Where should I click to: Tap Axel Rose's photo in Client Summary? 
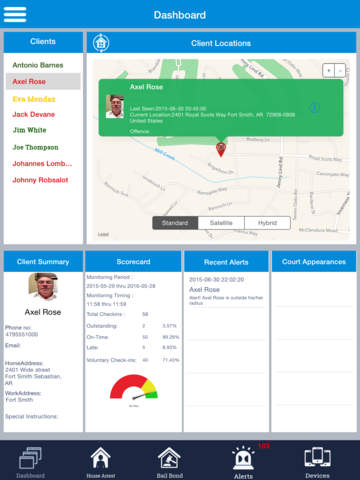coord(43,286)
